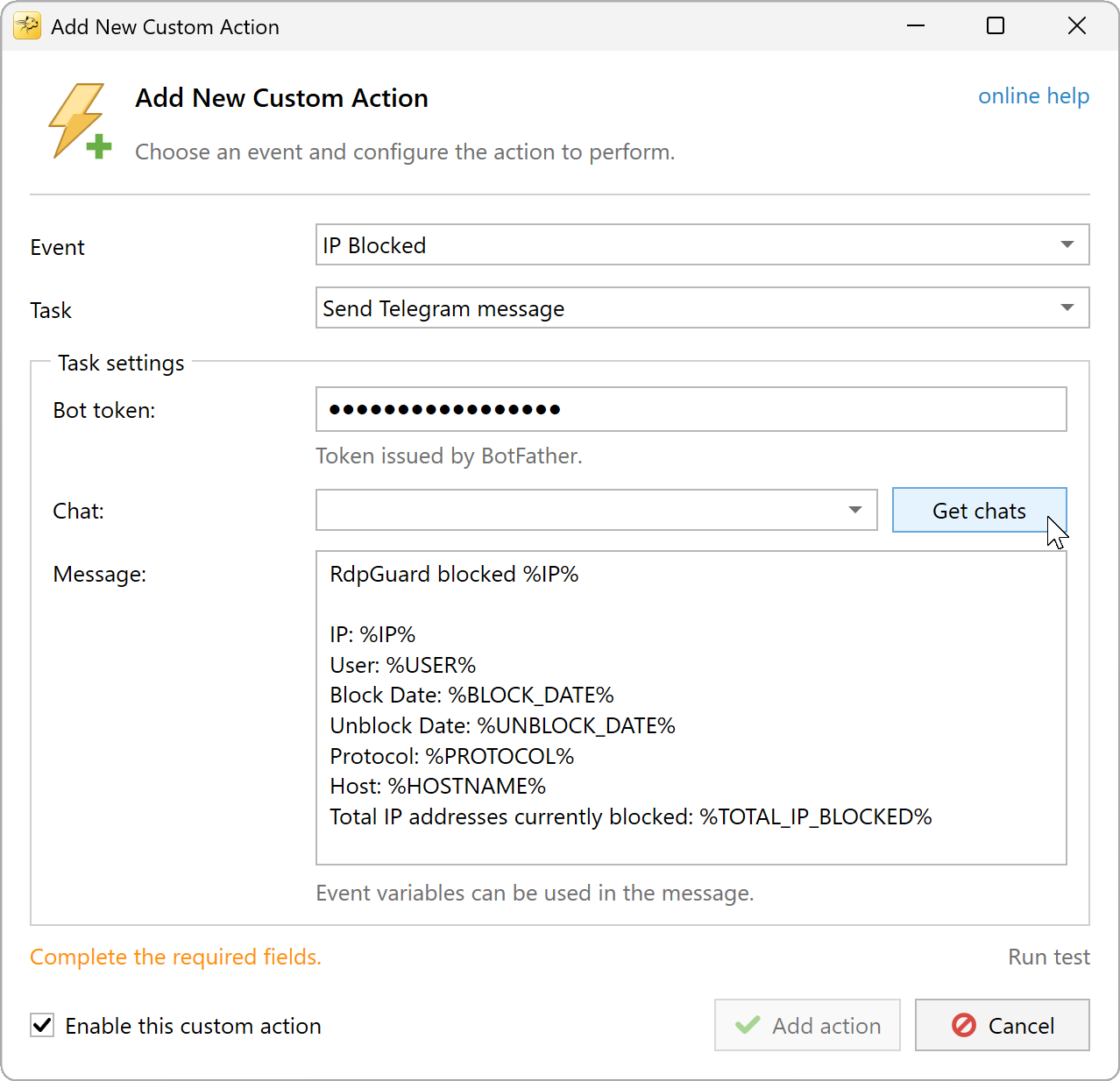The height and width of the screenshot is (1081, 1120).
Task: Click inside the Message text area
Action: coord(691,708)
